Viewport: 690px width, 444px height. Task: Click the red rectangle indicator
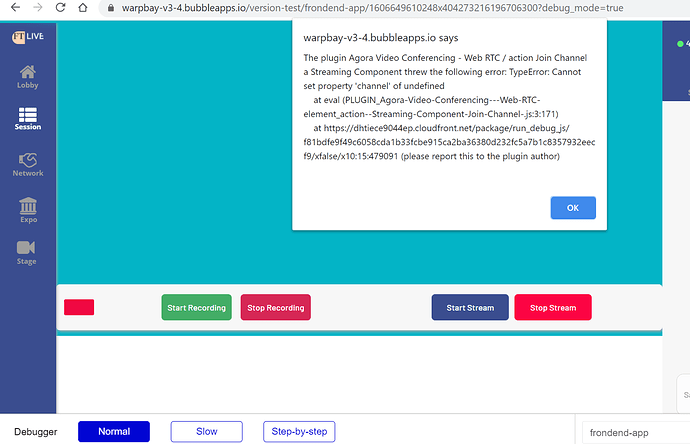[79, 307]
